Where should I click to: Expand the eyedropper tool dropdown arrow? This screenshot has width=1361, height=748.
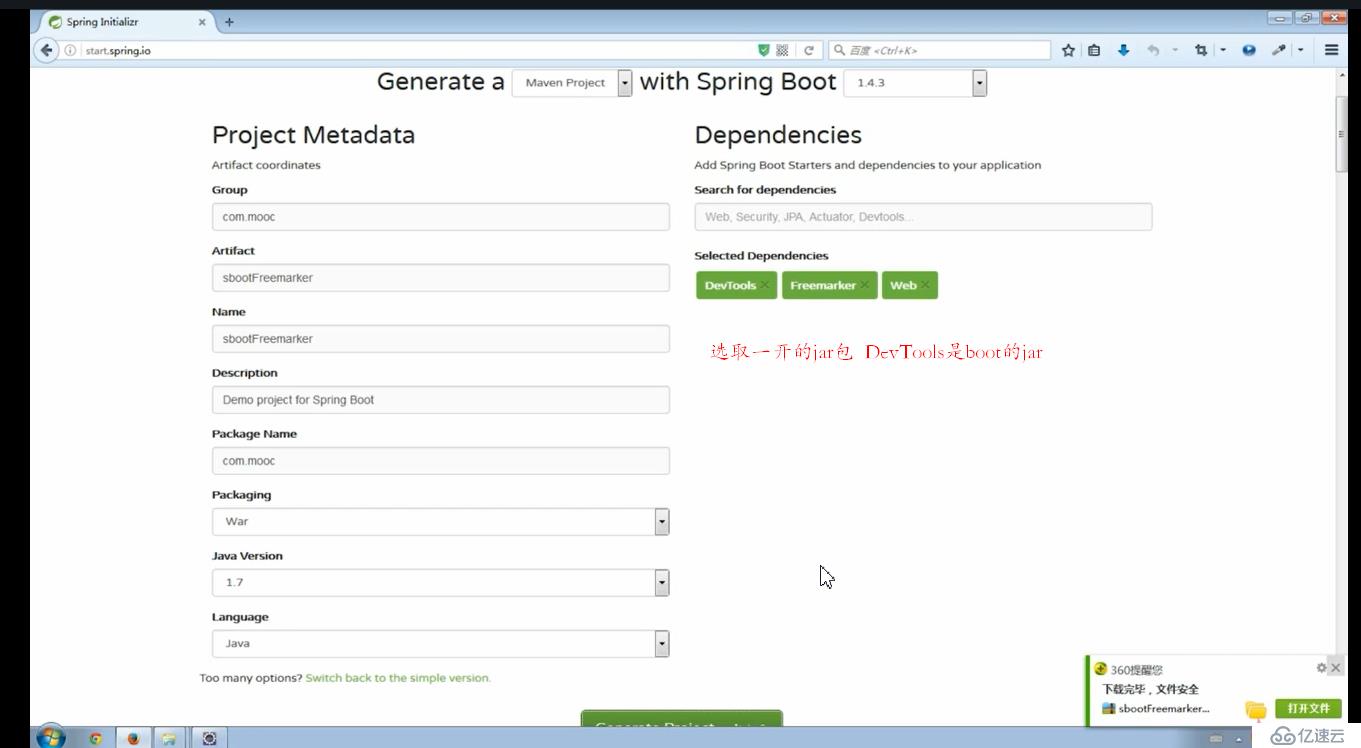(1301, 50)
